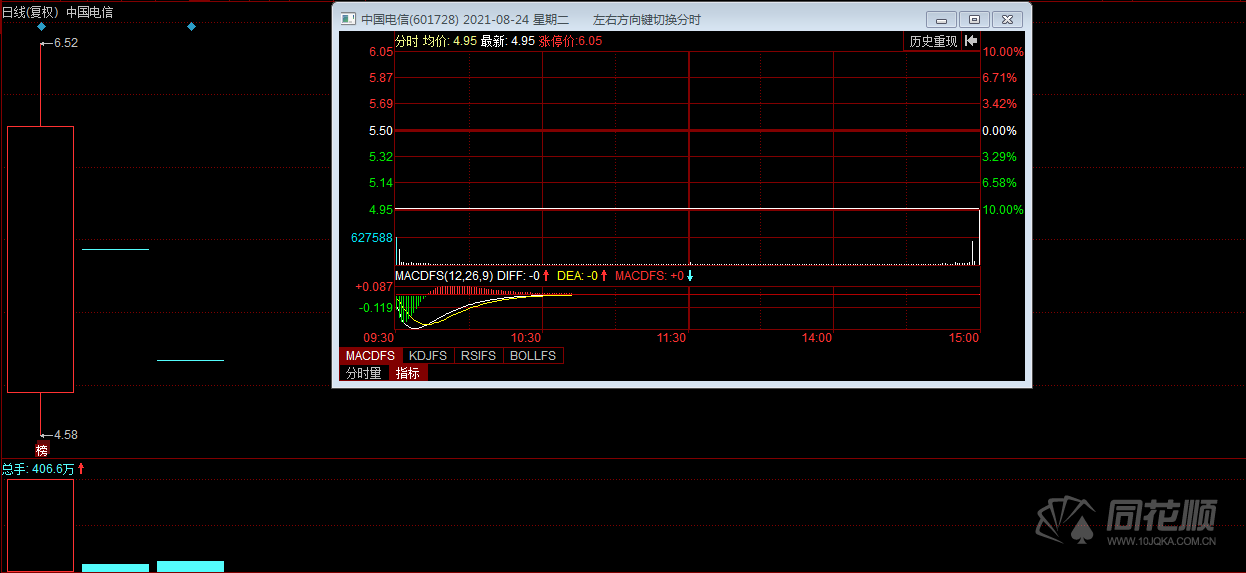Click the red up arrow after DIFF value
1246x573 pixels.
pyautogui.click(x=546, y=276)
